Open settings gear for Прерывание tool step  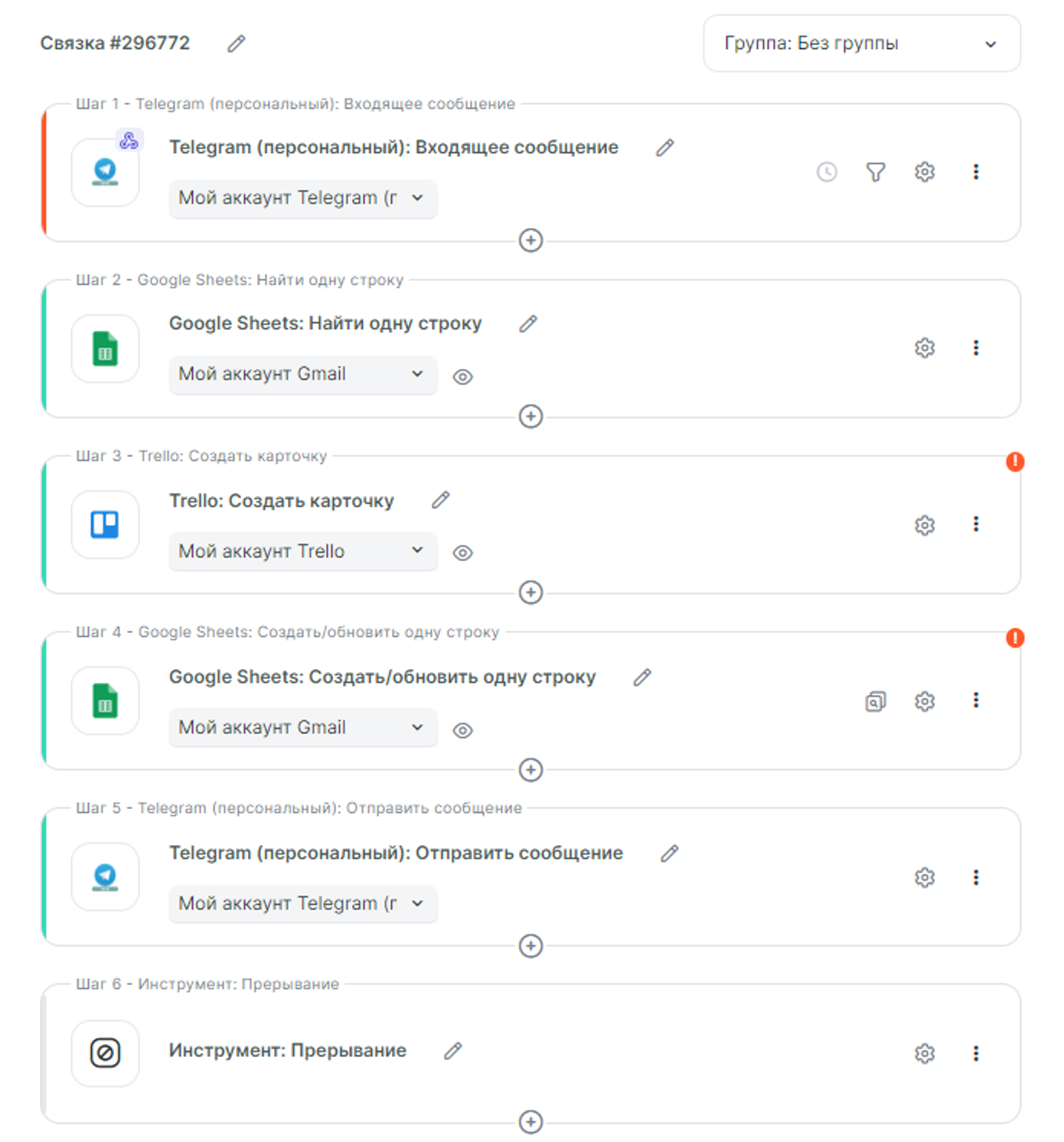coord(925,1053)
